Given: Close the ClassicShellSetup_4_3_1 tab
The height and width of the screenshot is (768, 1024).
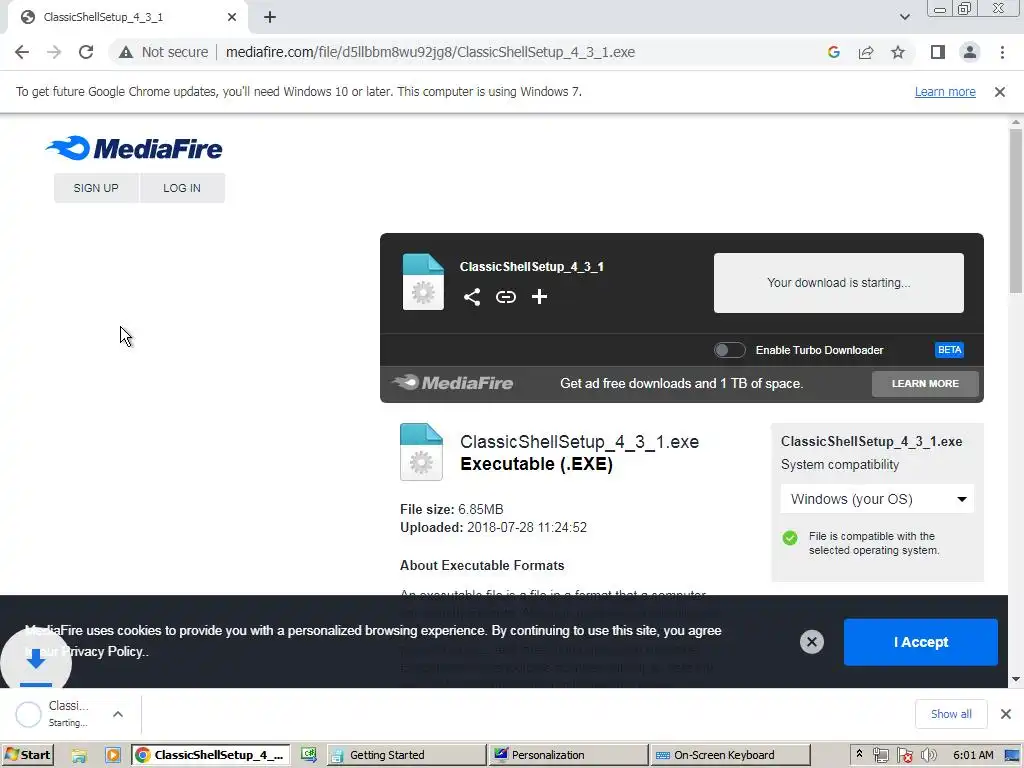Looking at the screenshot, I should 232,18.
